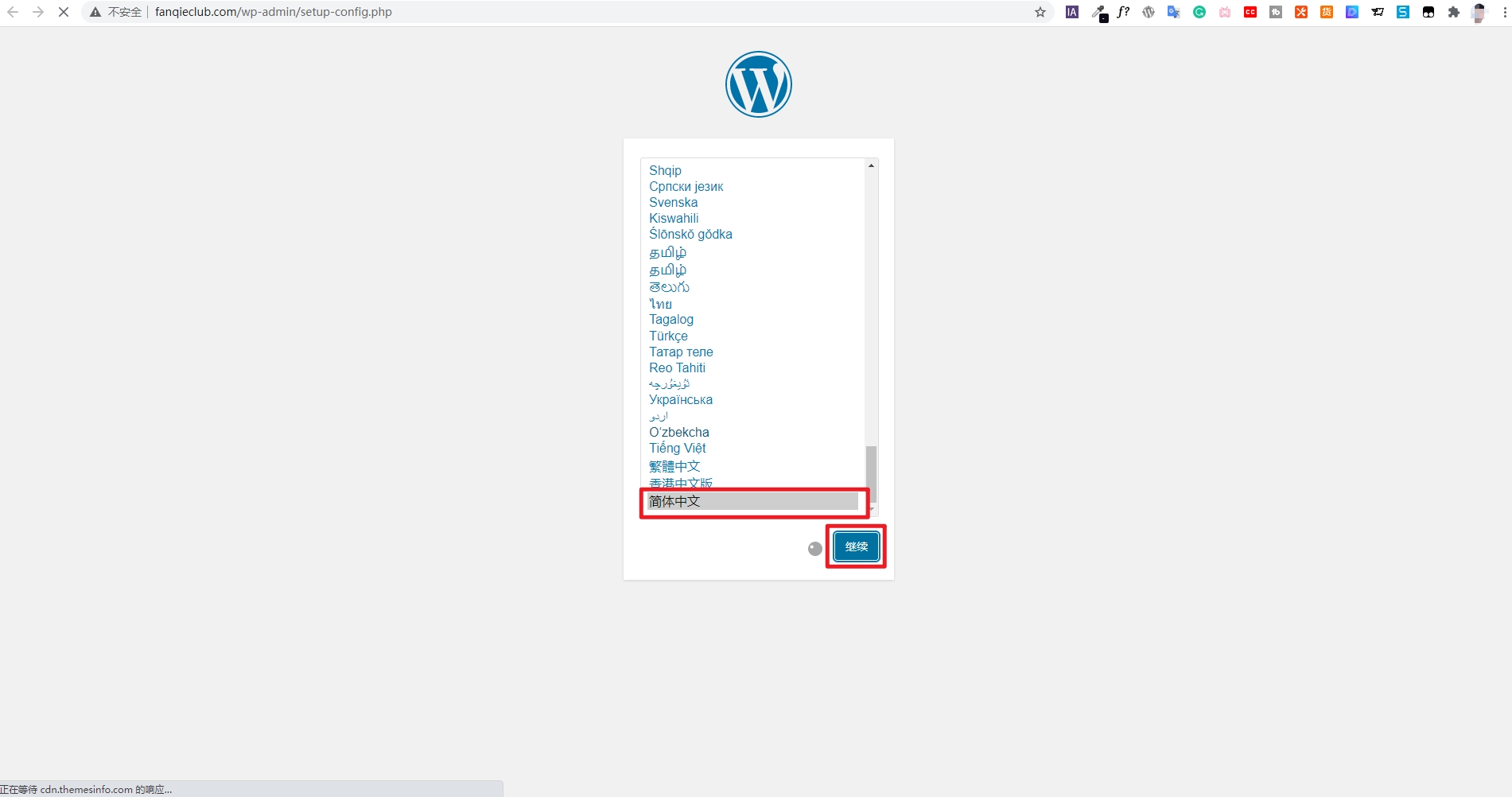Go back to the previous page
Viewport: 1512px width, 797px height.
[13, 12]
